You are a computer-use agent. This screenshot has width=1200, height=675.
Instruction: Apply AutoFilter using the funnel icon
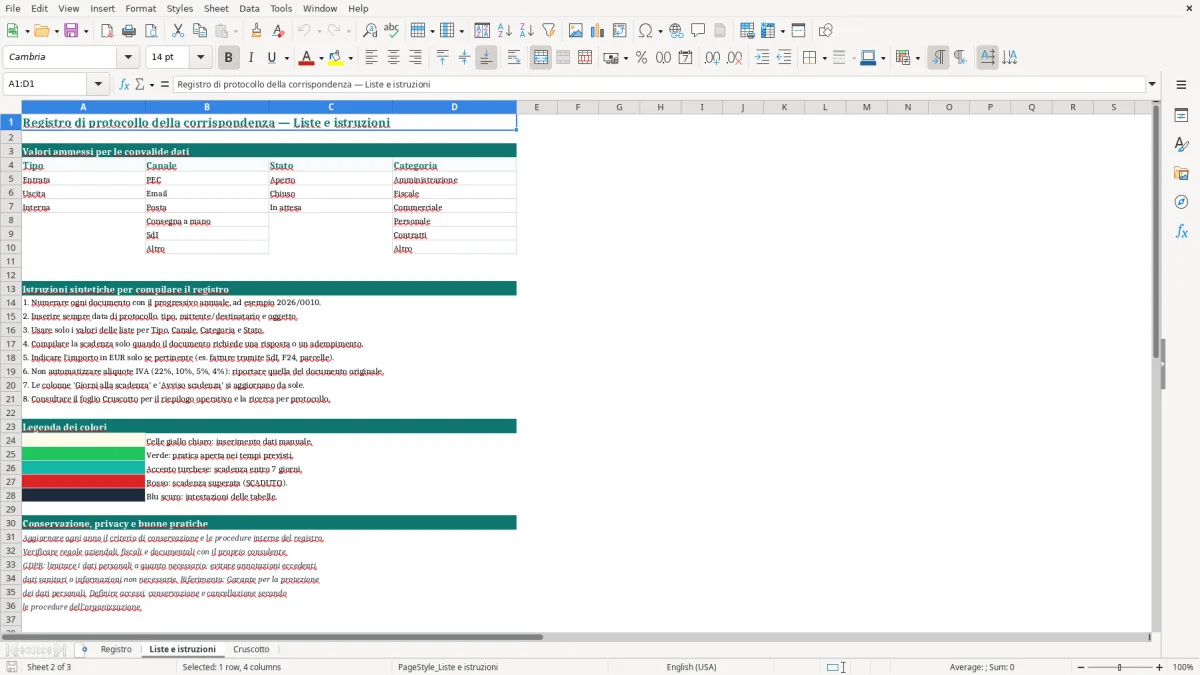pyautogui.click(x=548, y=31)
